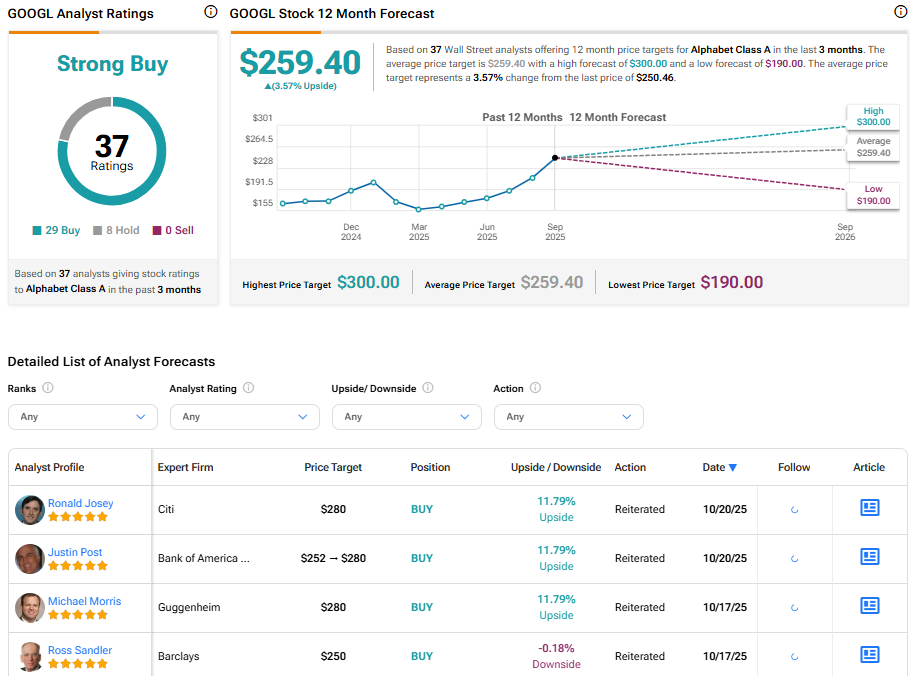Screen dimensions: 910x676
Task: Click the teal Buy legend swatch
Action: point(37,230)
